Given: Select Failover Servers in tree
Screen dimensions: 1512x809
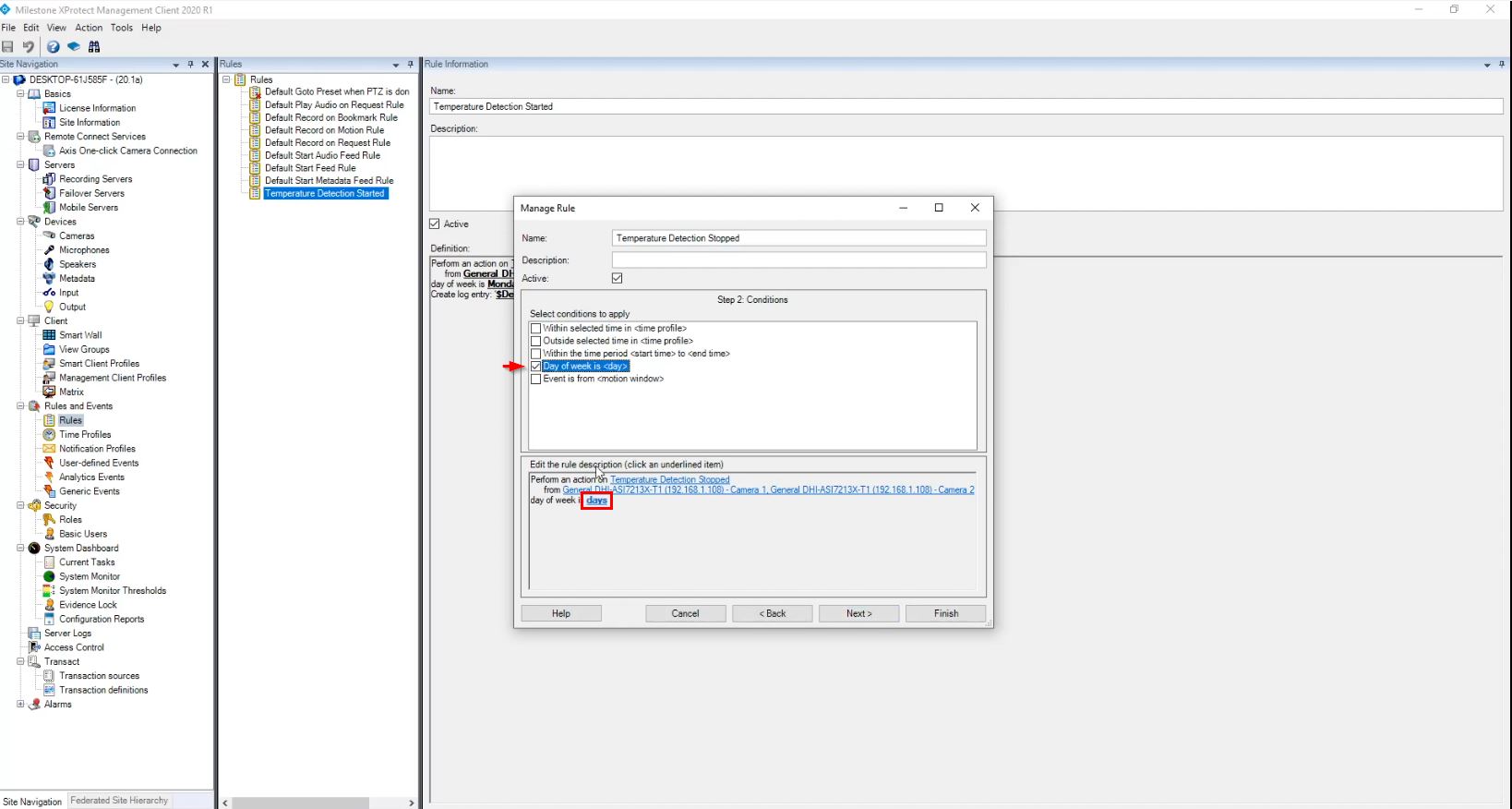Looking at the screenshot, I should tap(91, 193).
